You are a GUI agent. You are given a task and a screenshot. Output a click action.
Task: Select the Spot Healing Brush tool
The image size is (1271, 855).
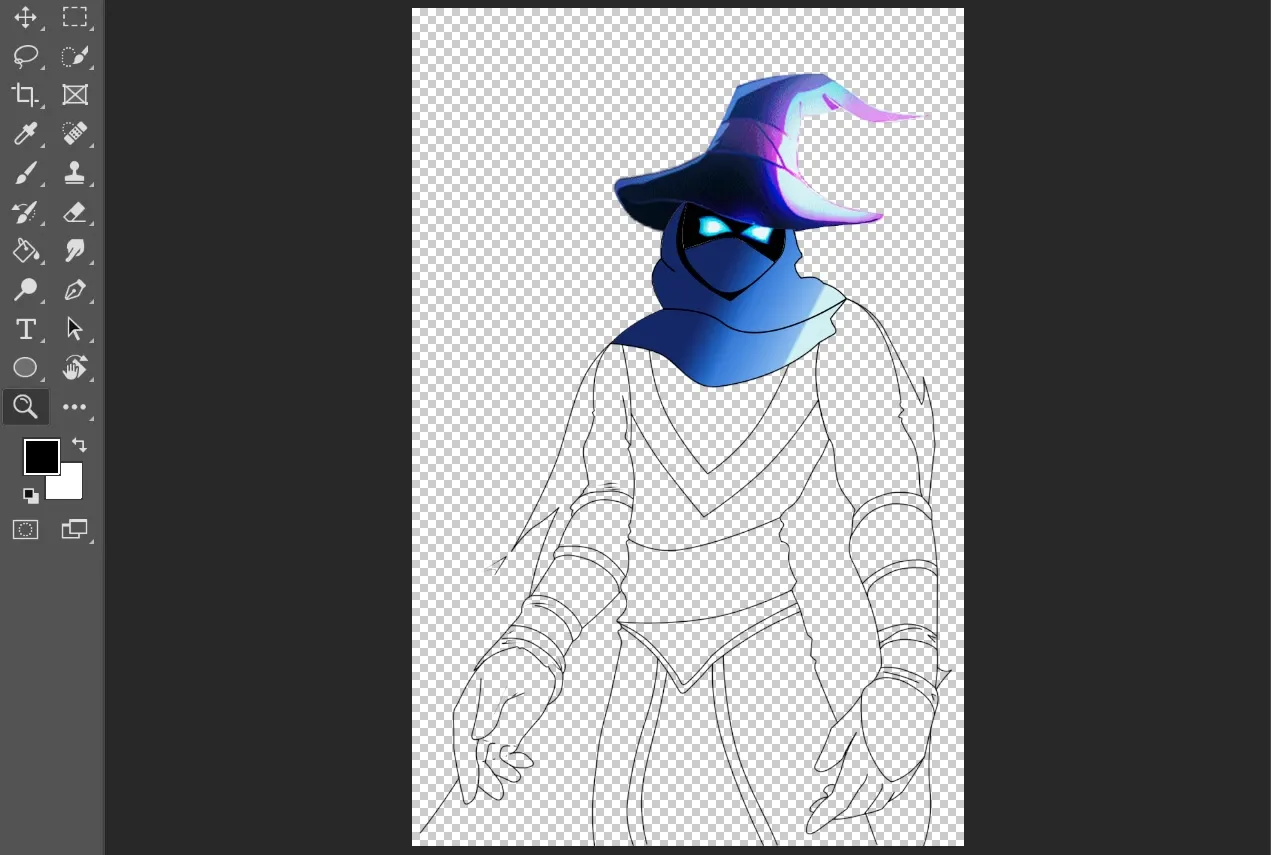click(x=75, y=134)
